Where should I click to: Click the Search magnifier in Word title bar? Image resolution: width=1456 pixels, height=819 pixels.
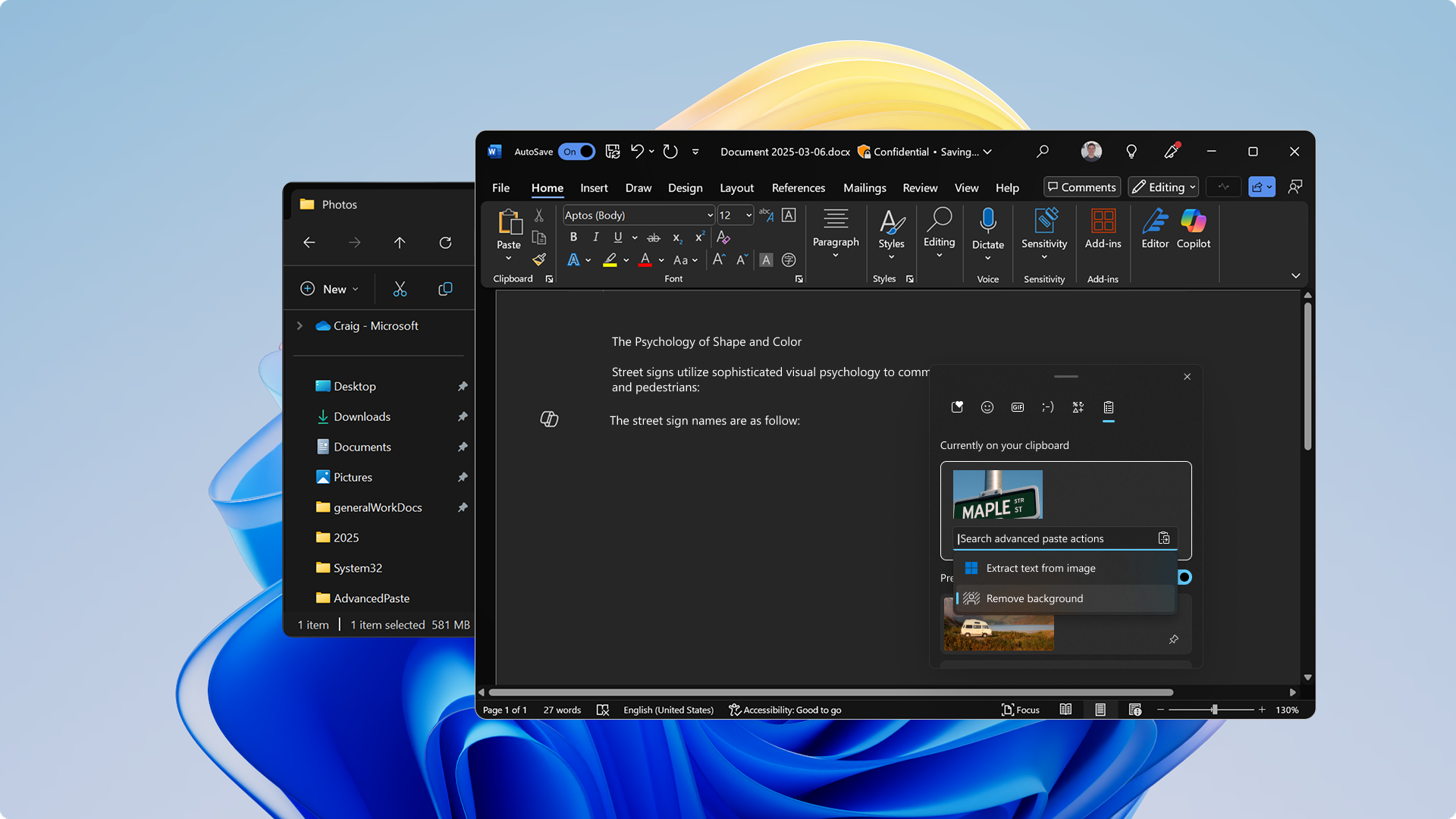1043,152
